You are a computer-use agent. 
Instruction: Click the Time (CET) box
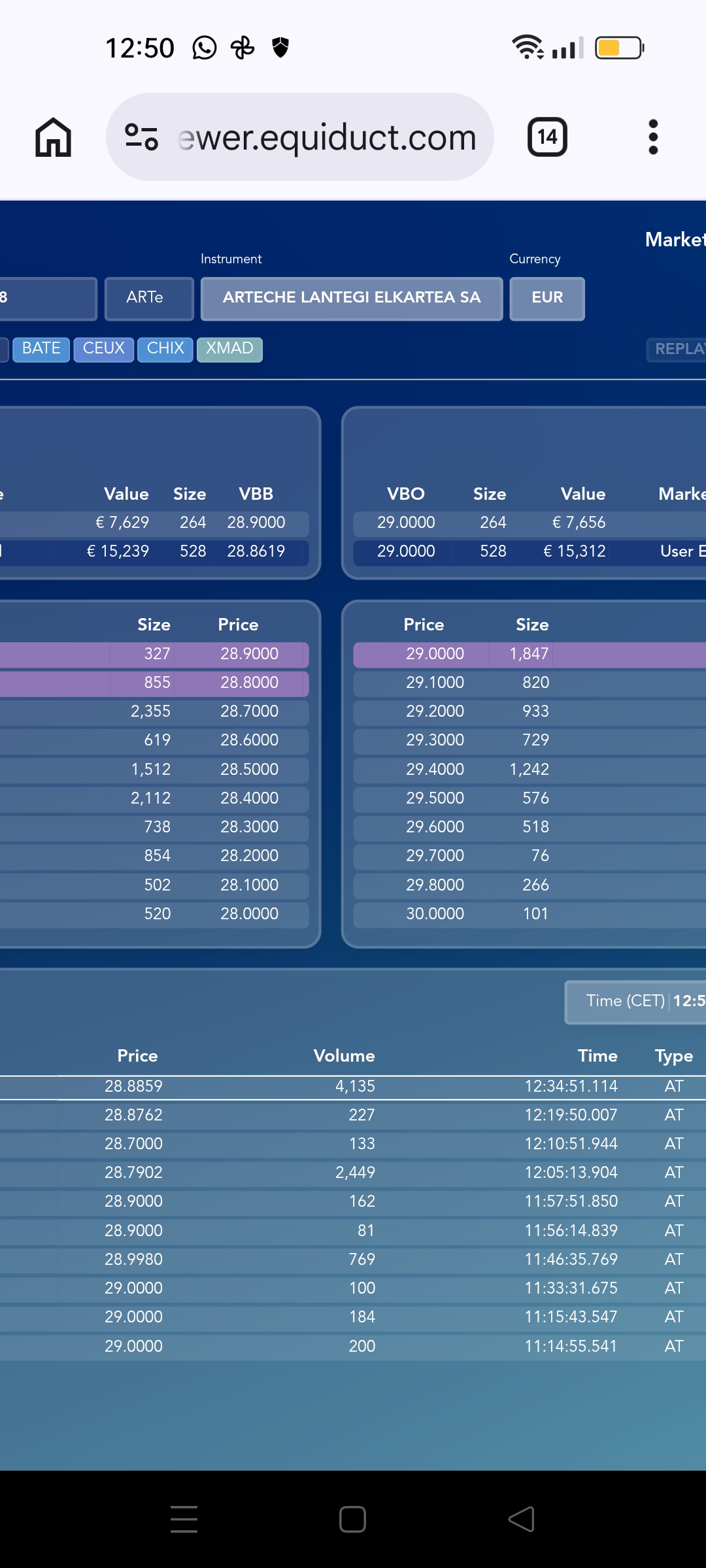[635, 1002]
